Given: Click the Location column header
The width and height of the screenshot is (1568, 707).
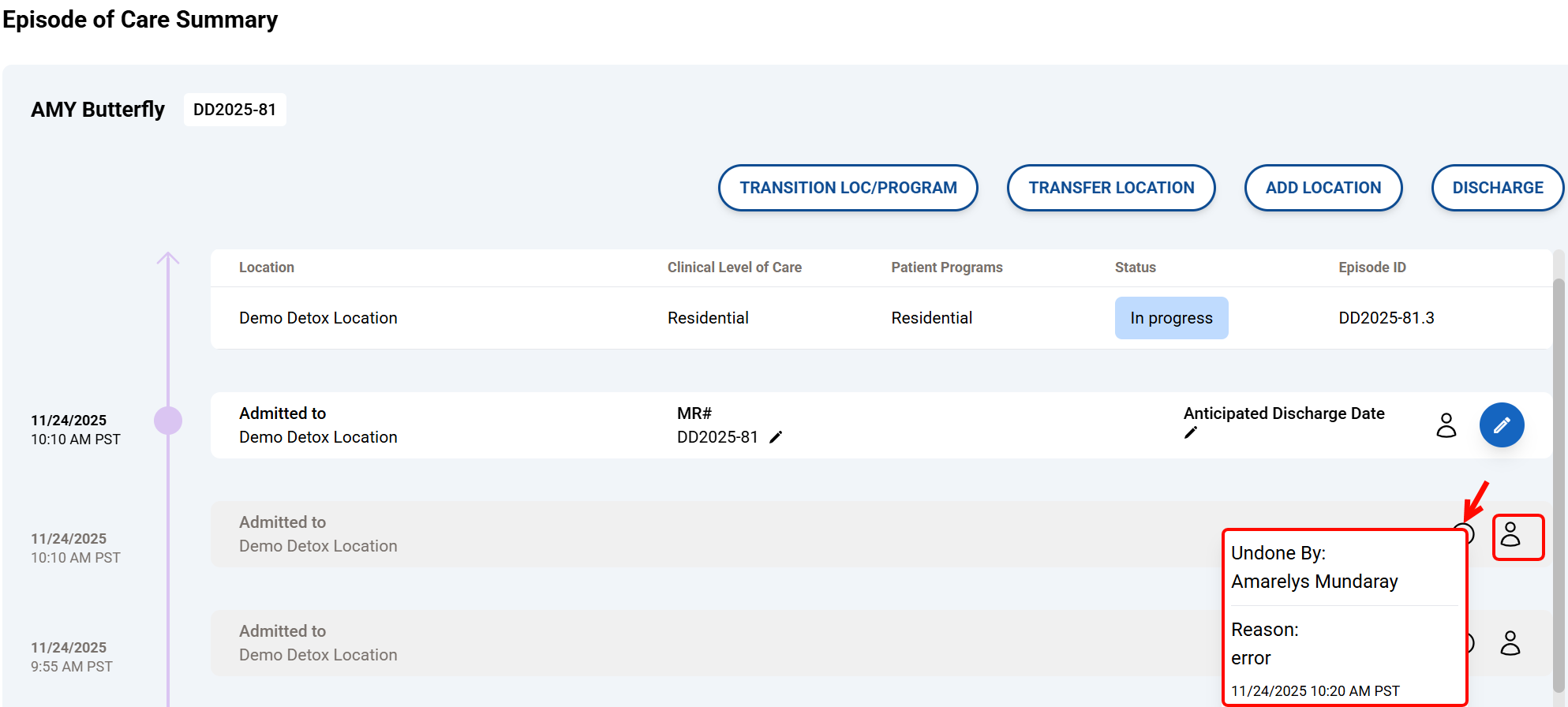Looking at the screenshot, I should tap(267, 267).
